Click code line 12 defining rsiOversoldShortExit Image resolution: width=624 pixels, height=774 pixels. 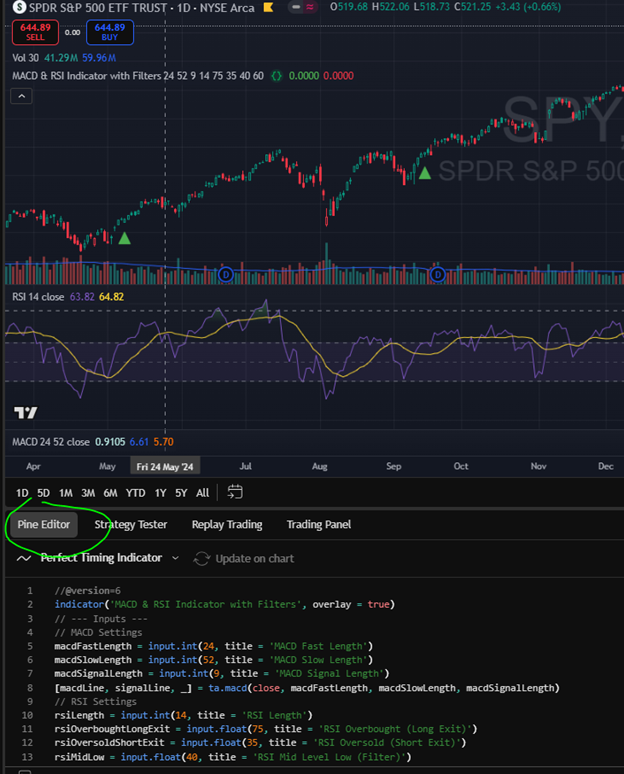(260, 743)
